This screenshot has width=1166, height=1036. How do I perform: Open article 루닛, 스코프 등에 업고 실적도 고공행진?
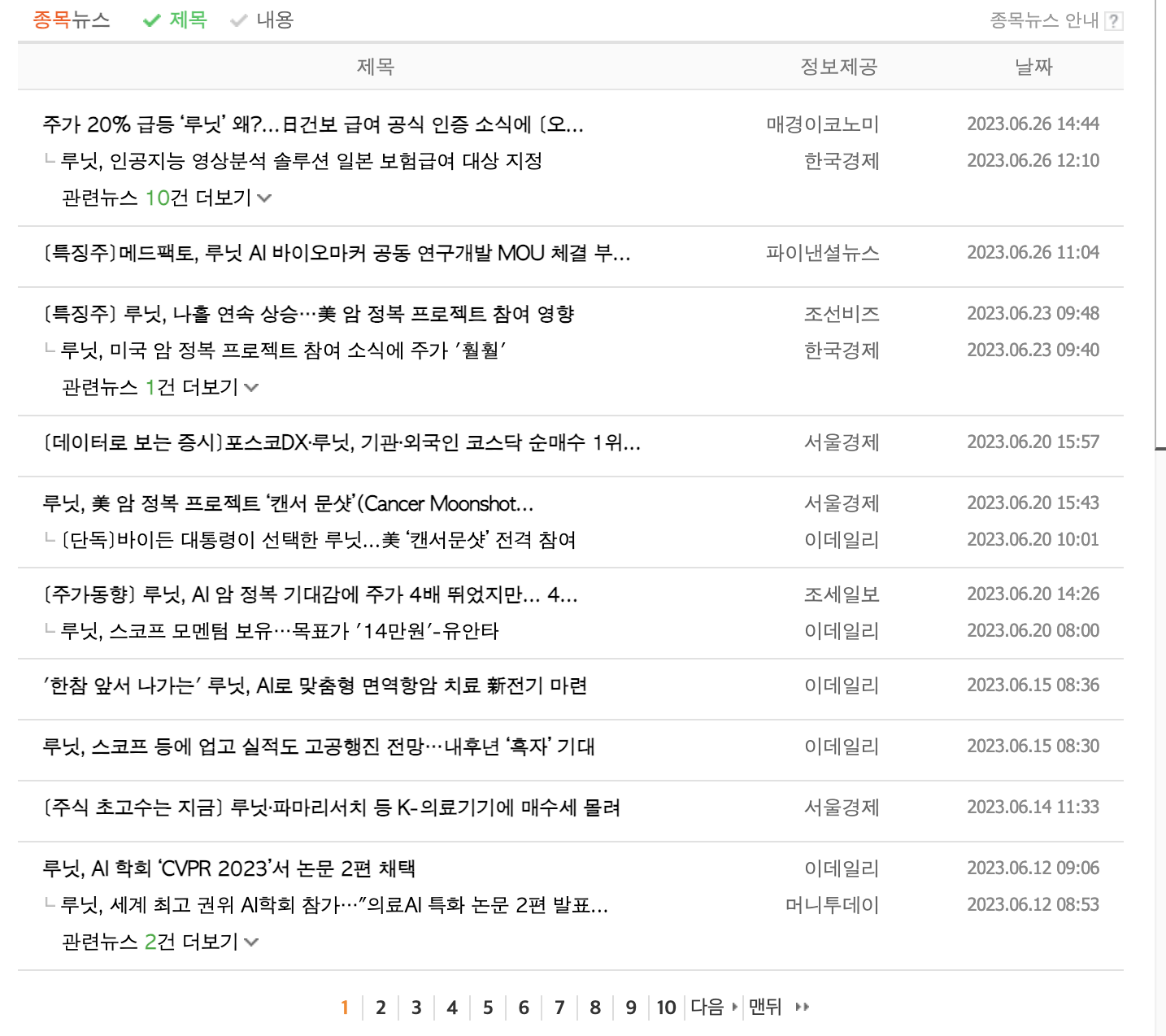coord(319,747)
